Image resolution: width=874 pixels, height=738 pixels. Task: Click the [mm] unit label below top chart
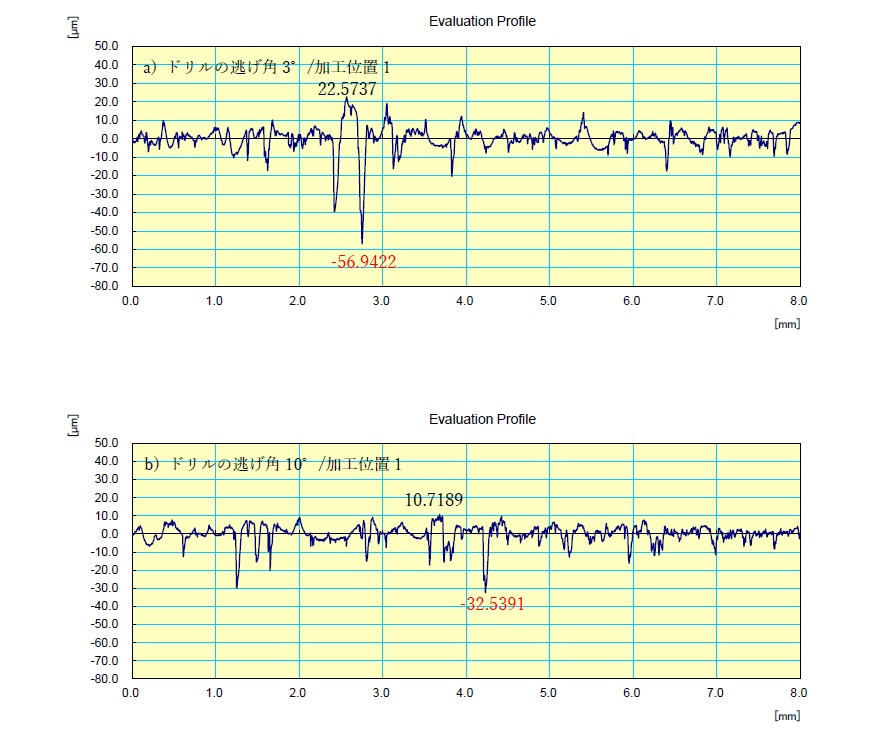coord(787,324)
